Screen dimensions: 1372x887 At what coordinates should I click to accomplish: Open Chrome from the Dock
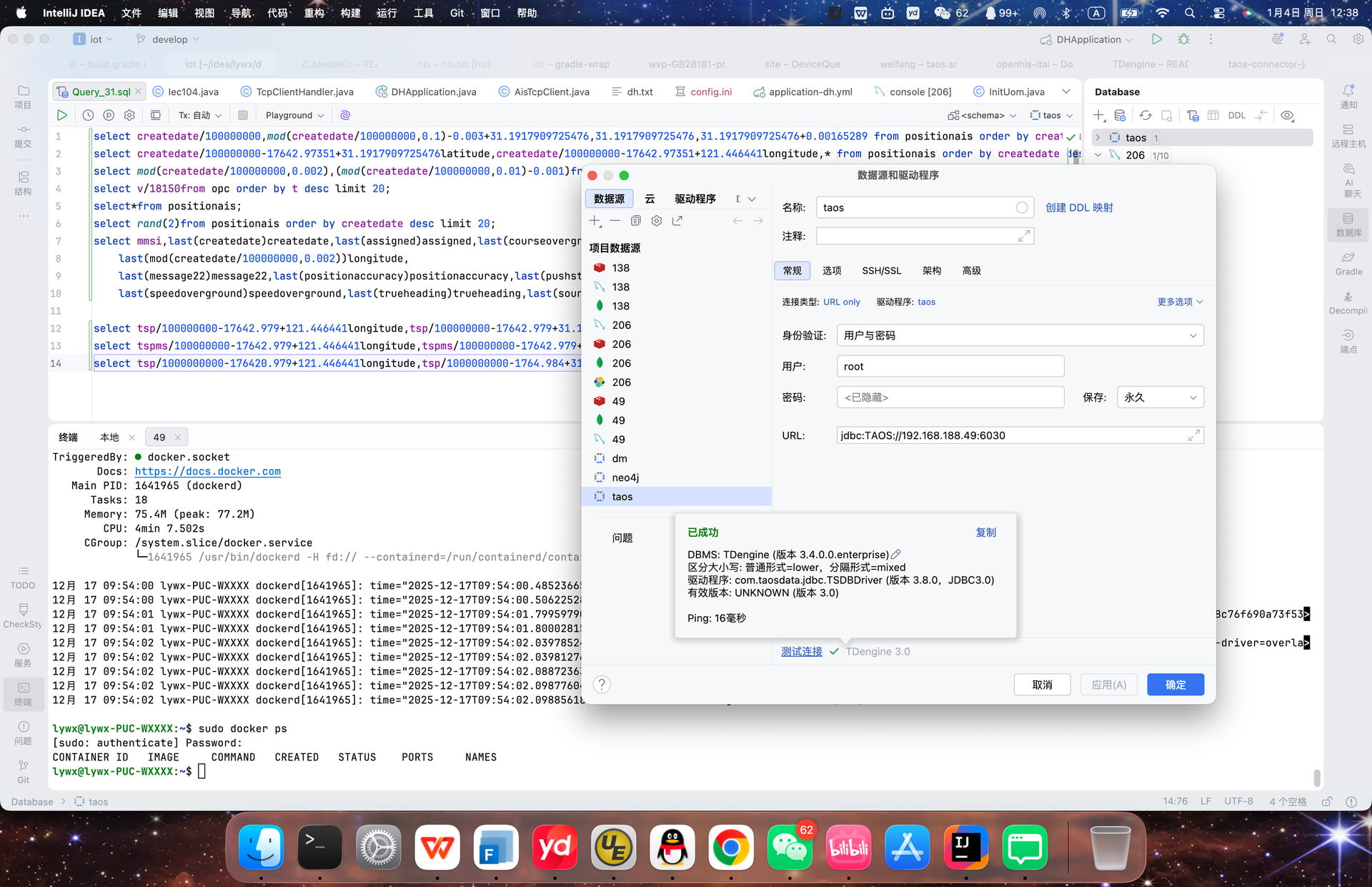(x=730, y=848)
